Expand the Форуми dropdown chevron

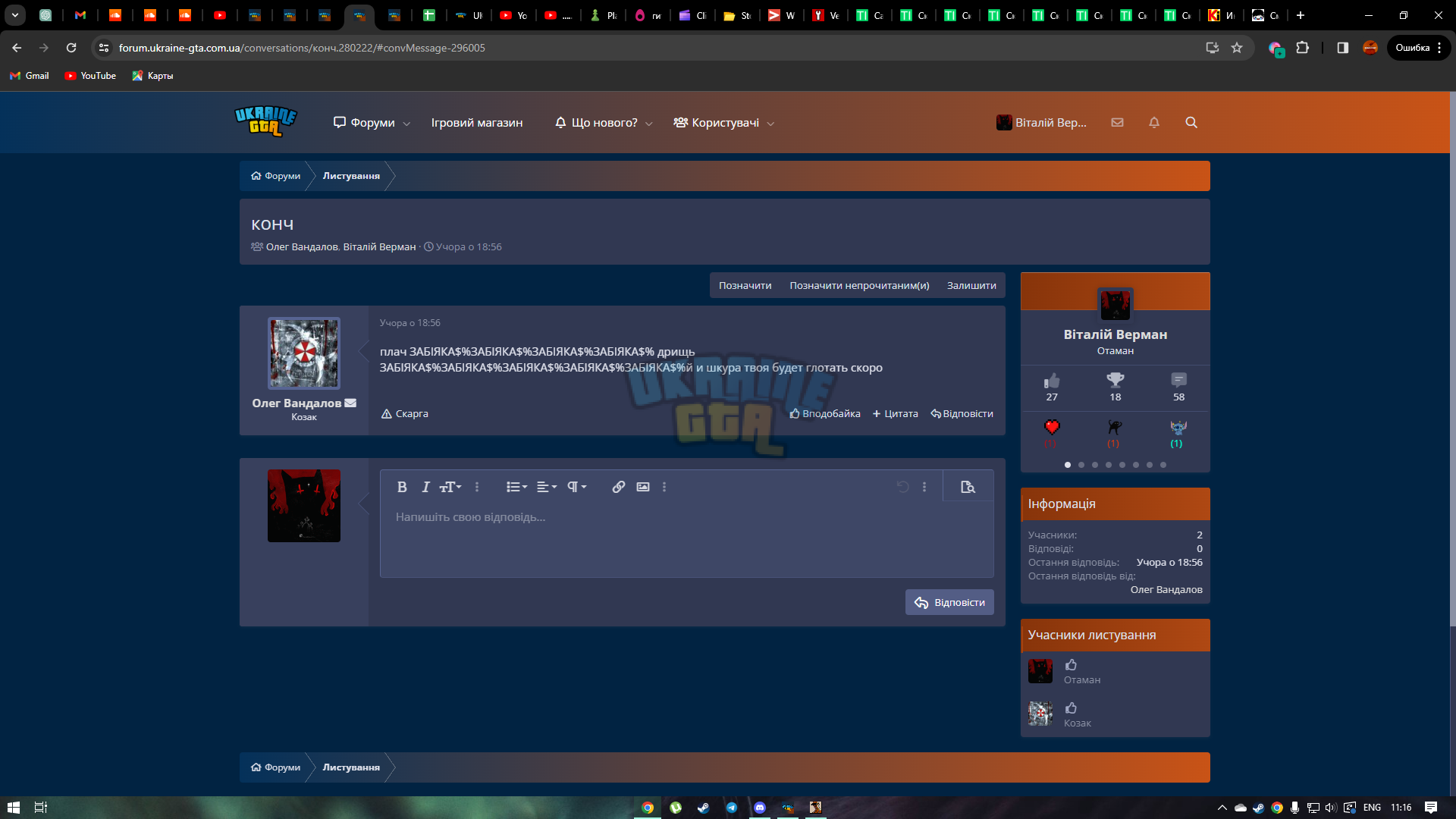[406, 124]
